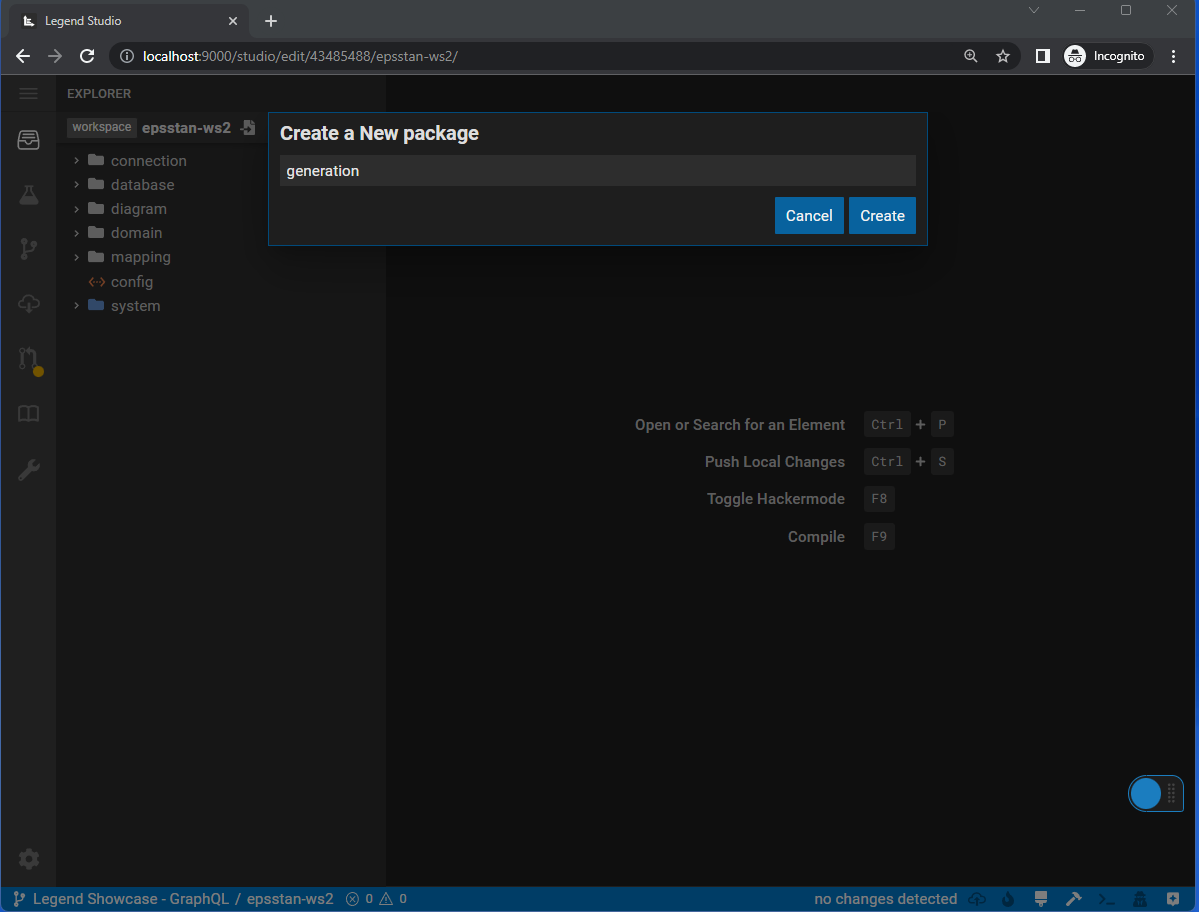This screenshot has height=912, width=1199.
Task: Click the cloud upload icon in status bar
Action: pyautogui.click(x=976, y=899)
